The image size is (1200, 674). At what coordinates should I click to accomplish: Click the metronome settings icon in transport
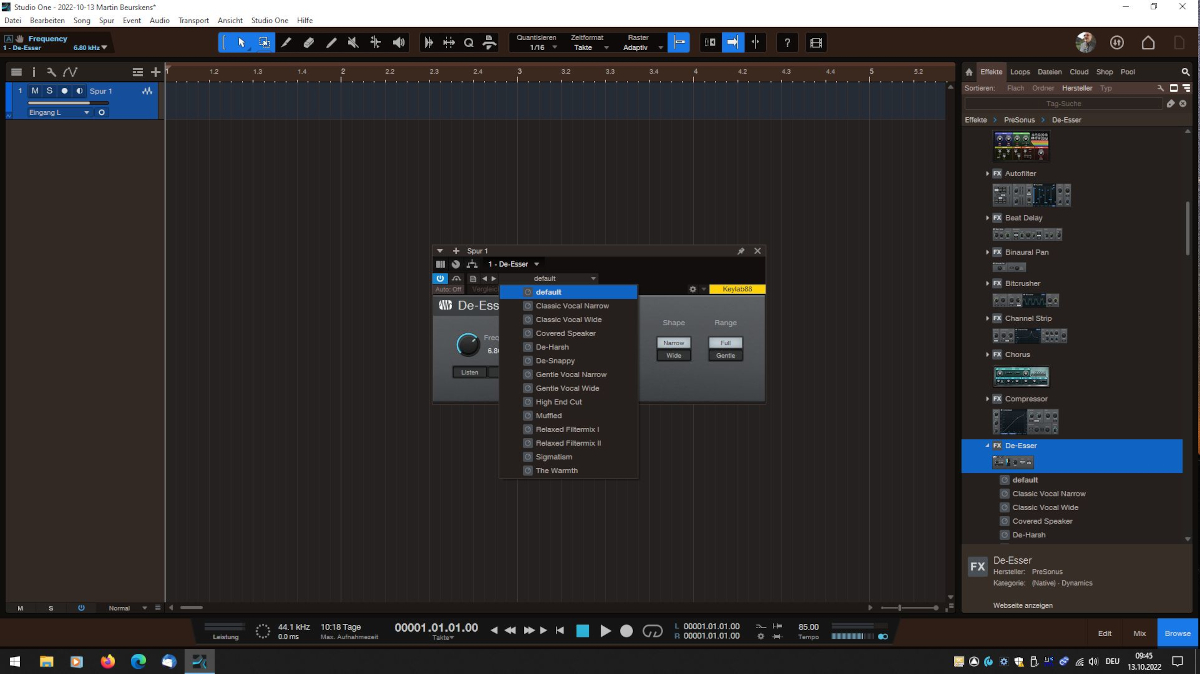pyautogui.click(x=761, y=636)
